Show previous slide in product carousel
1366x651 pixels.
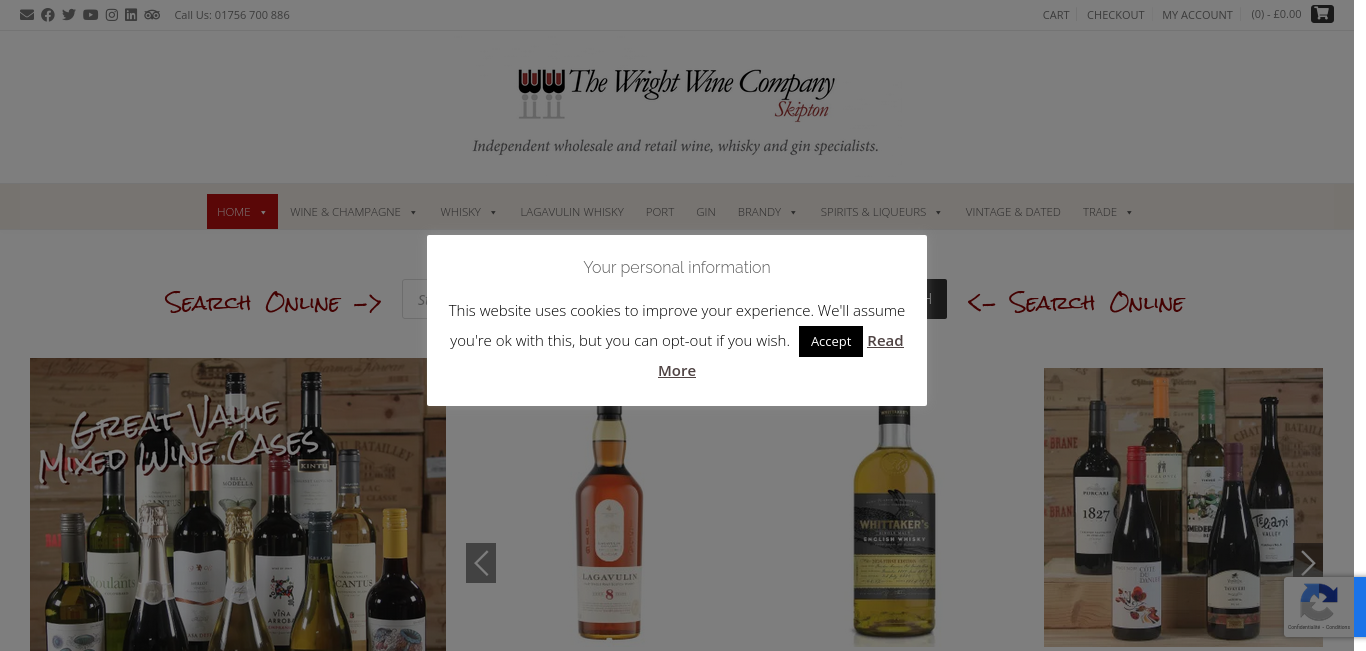coord(481,563)
